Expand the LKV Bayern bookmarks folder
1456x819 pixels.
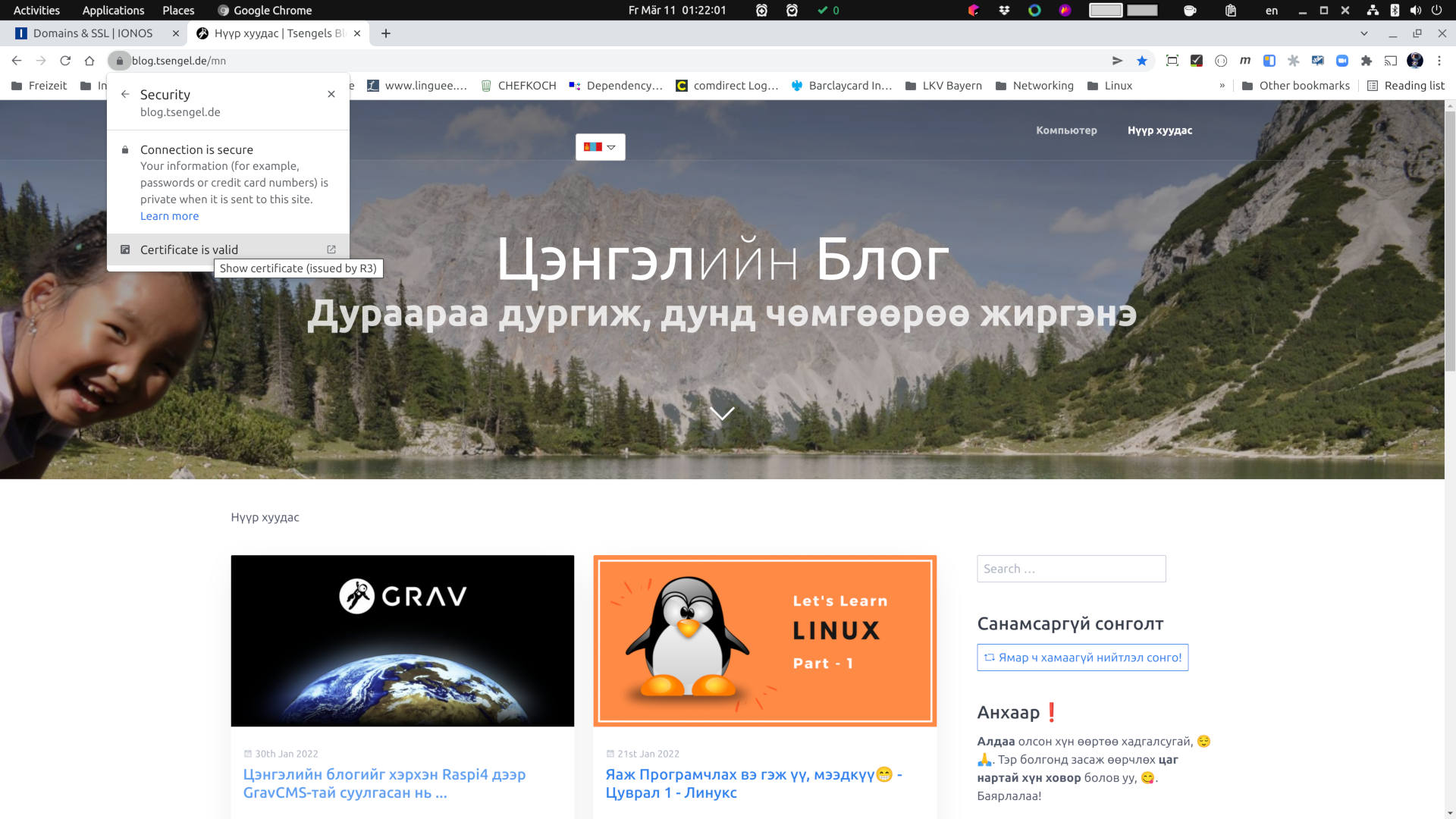[943, 86]
